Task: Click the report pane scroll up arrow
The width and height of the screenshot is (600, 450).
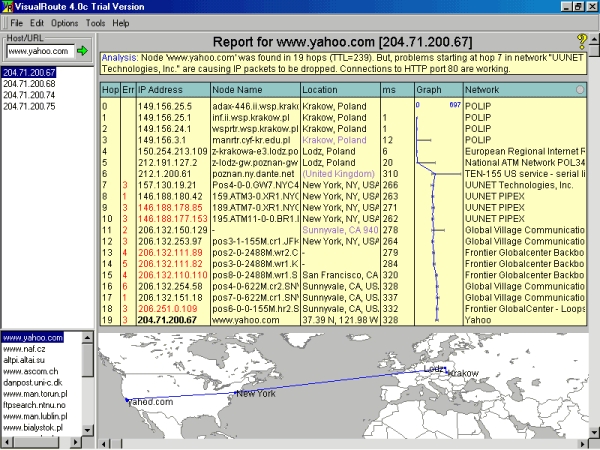Action: pyautogui.click(x=594, y=39)
